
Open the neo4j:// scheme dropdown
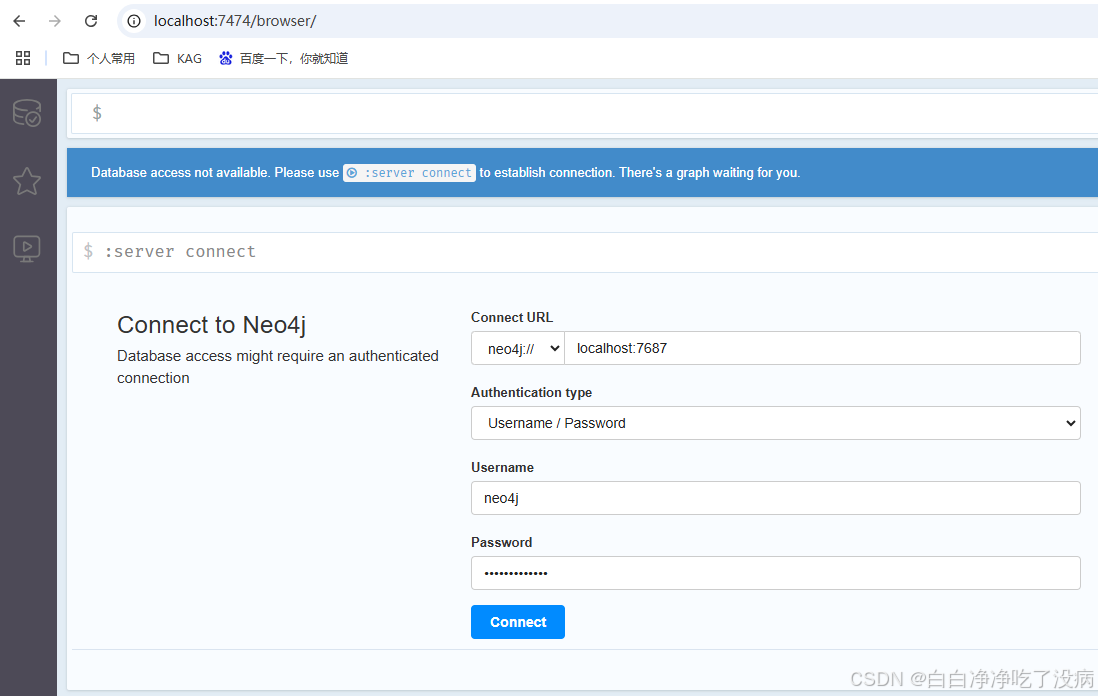coord(517,348)
